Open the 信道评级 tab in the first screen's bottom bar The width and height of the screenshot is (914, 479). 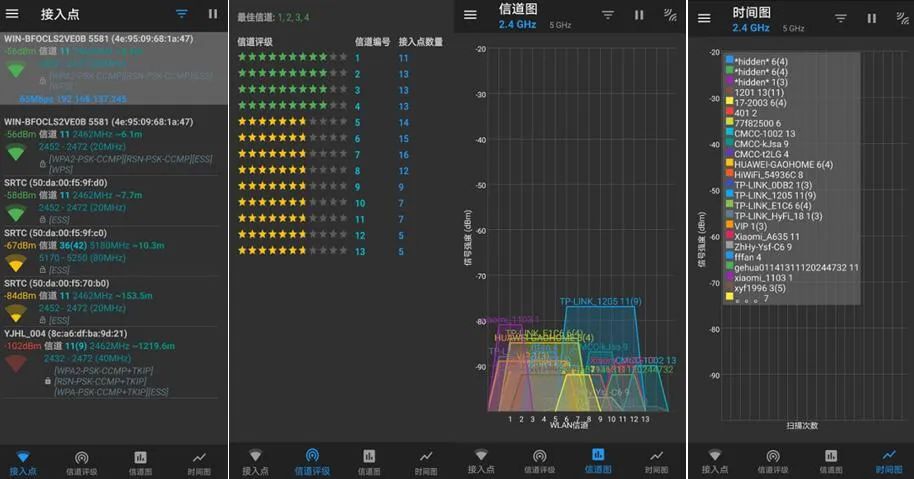[x=82, y=463]
